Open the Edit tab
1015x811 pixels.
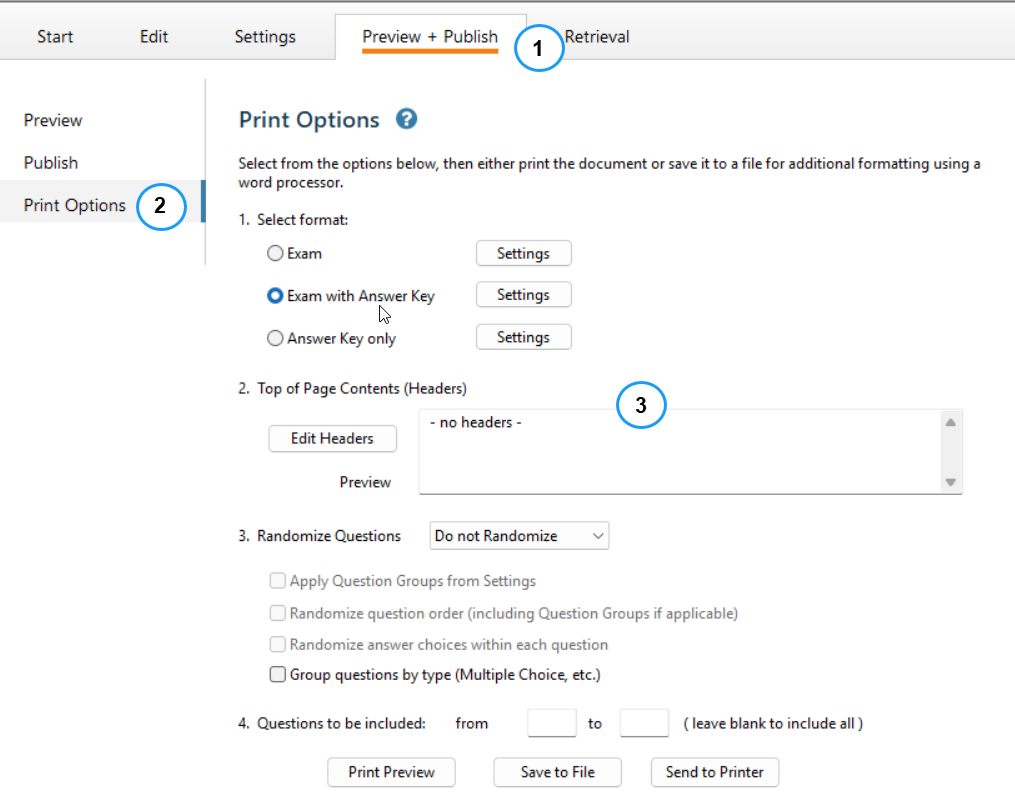153,36
